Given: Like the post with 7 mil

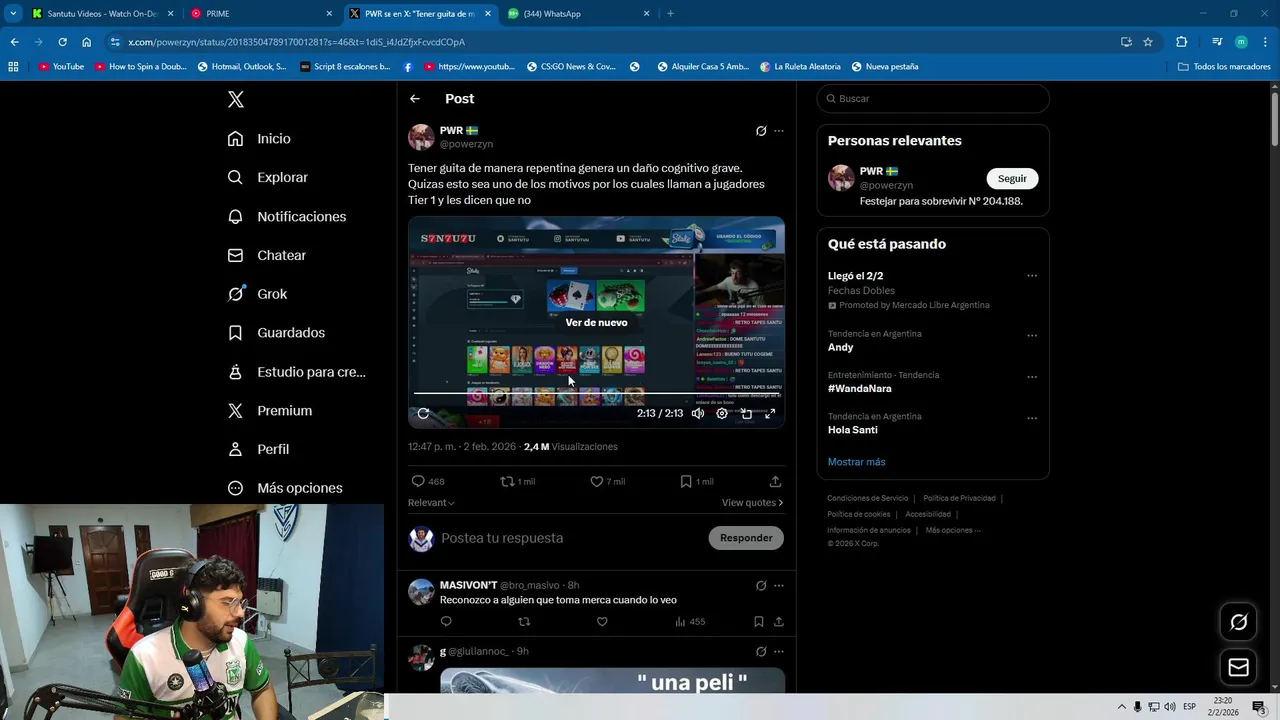Looking at the screenshot, I should pyautogui.click(x=608, y=481).
